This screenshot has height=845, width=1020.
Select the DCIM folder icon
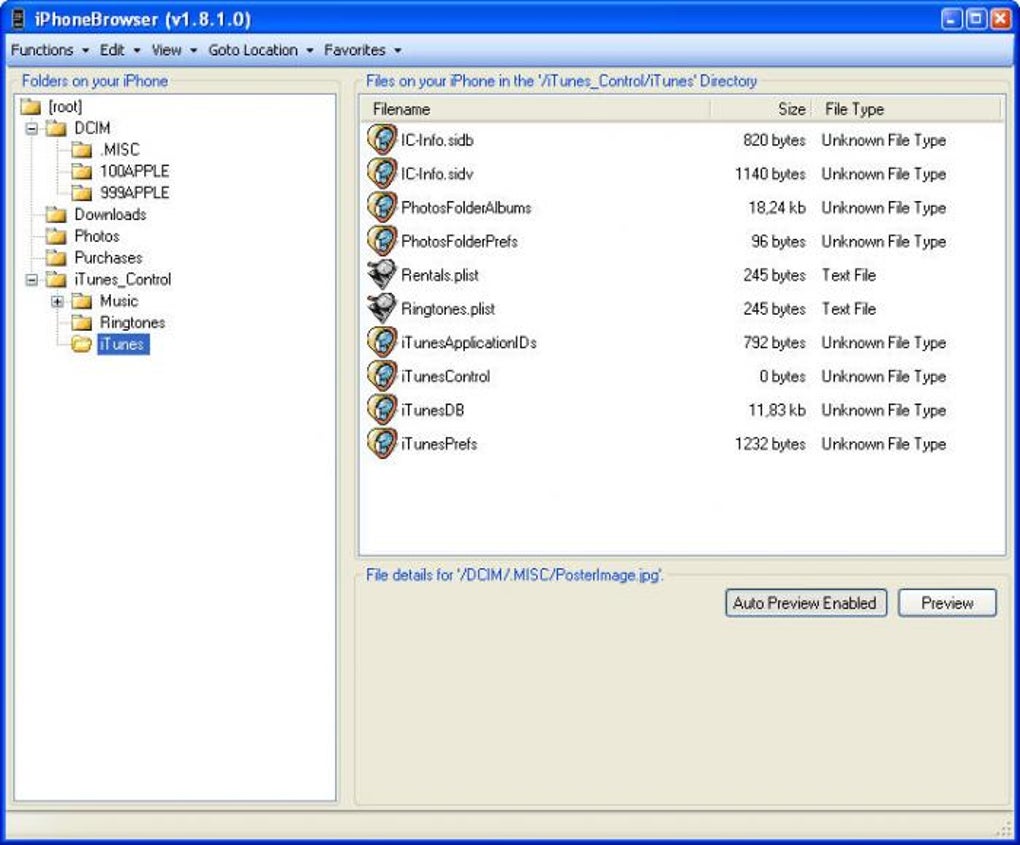click(57, 128)
